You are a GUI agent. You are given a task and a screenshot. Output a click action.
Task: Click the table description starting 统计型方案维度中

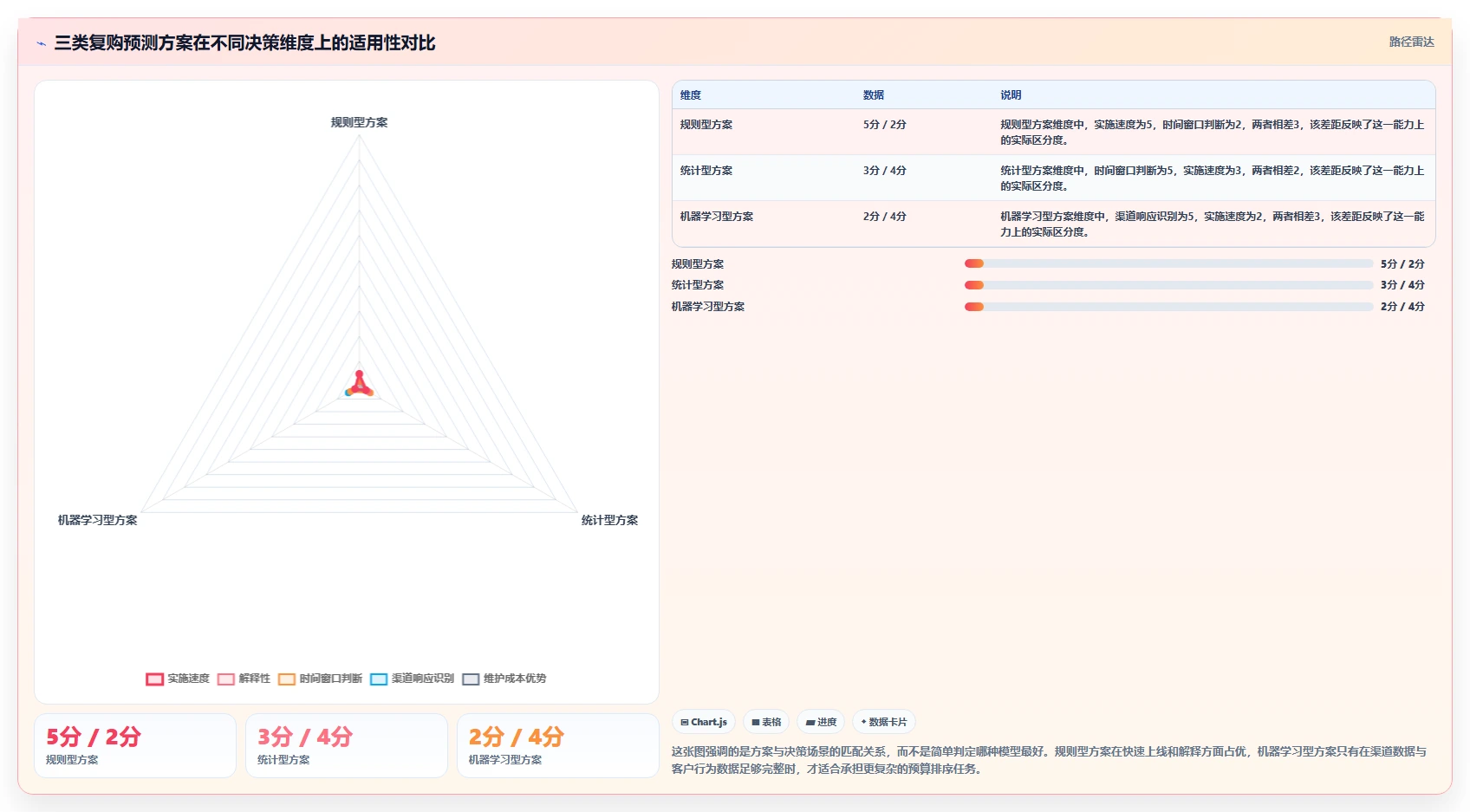[x=1212, y=179]
